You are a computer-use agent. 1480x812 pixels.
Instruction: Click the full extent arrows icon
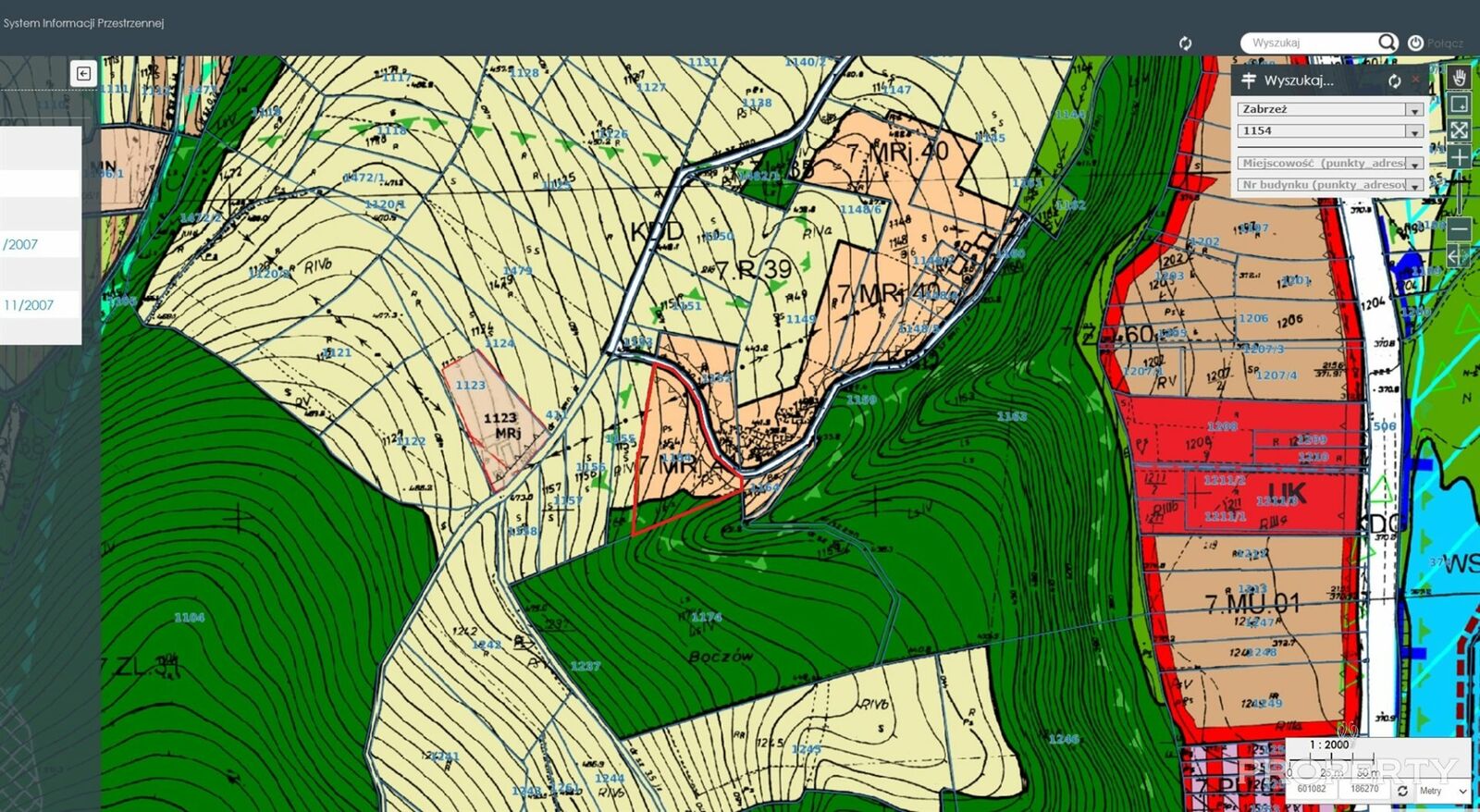click(x=1459, y=130)
